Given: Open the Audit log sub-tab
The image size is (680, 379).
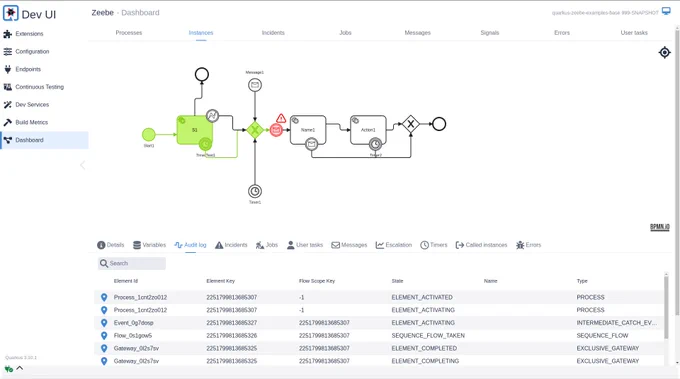Looking at the screenshot, I should pyautogui.click(x=190, y=245).
